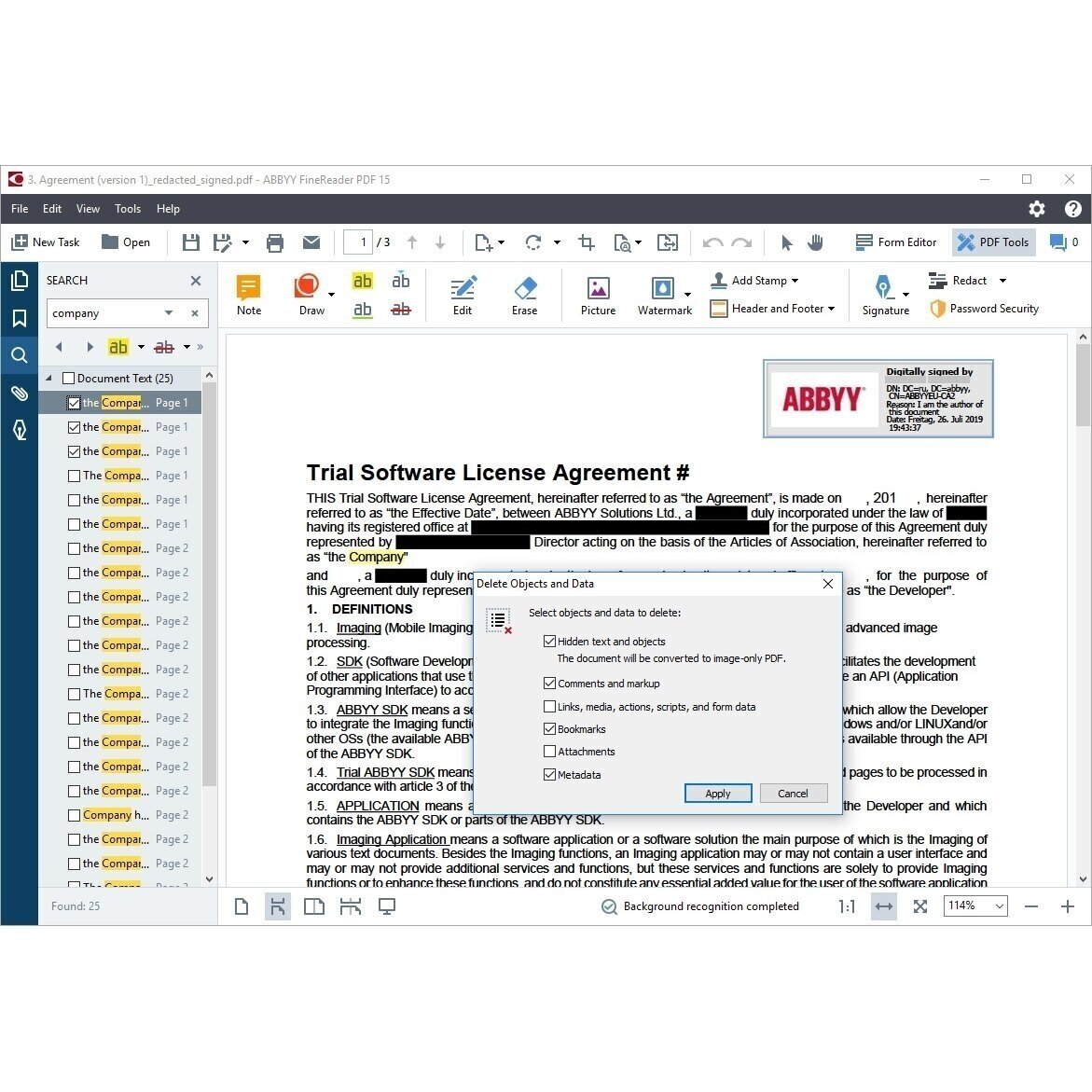Switch to two-page view mode
Screen dimensions: 1092x1092
click(x=314, y=906)
